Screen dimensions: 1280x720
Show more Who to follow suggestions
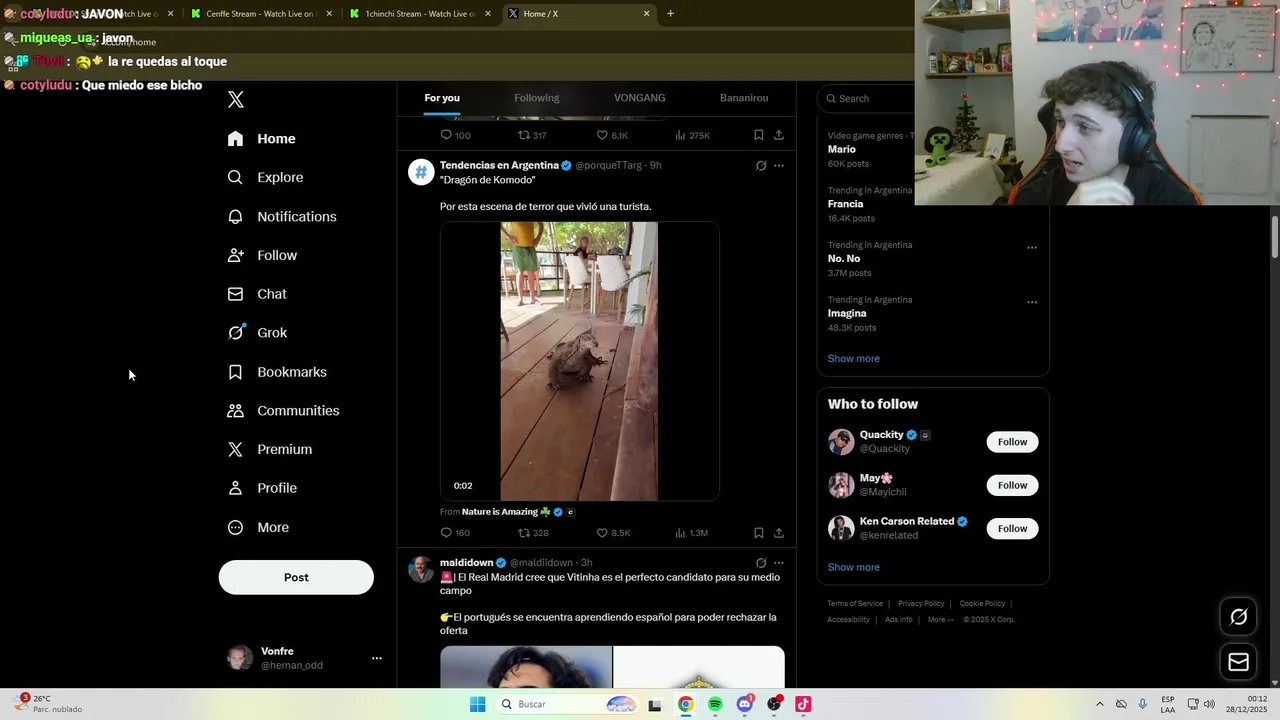(853, 567)
